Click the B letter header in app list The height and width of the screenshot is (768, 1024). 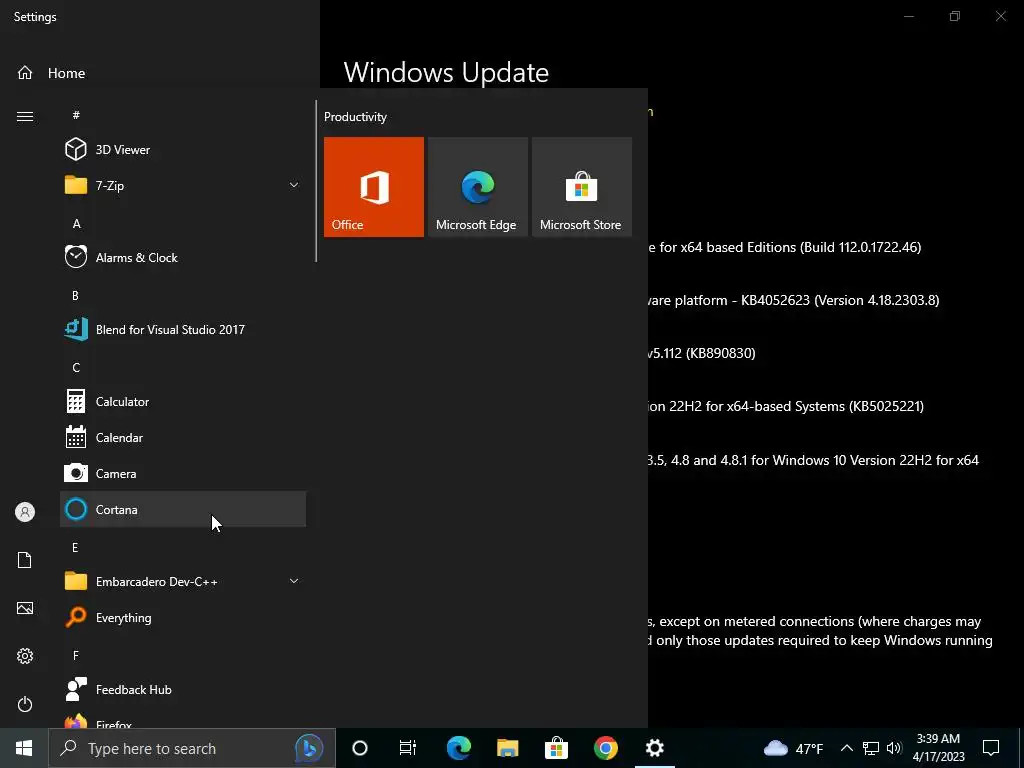tap(75, 295)
